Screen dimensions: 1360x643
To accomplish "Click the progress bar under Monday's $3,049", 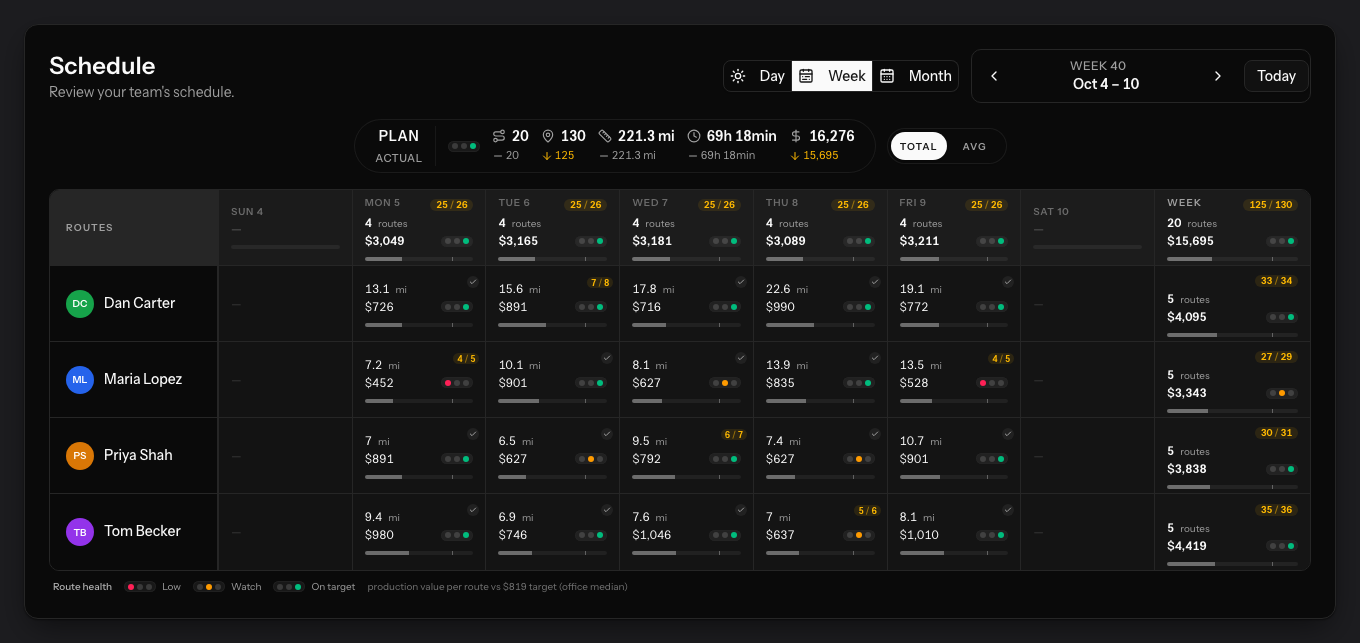I will click(x=419, y=259).
